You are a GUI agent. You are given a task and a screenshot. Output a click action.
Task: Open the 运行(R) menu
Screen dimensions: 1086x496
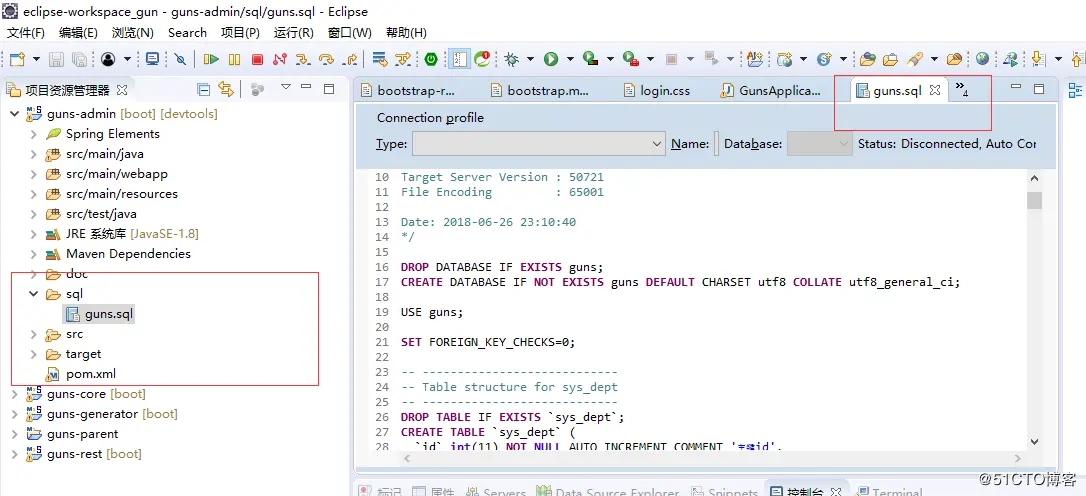pyautogui.click(x=294, y=33)
